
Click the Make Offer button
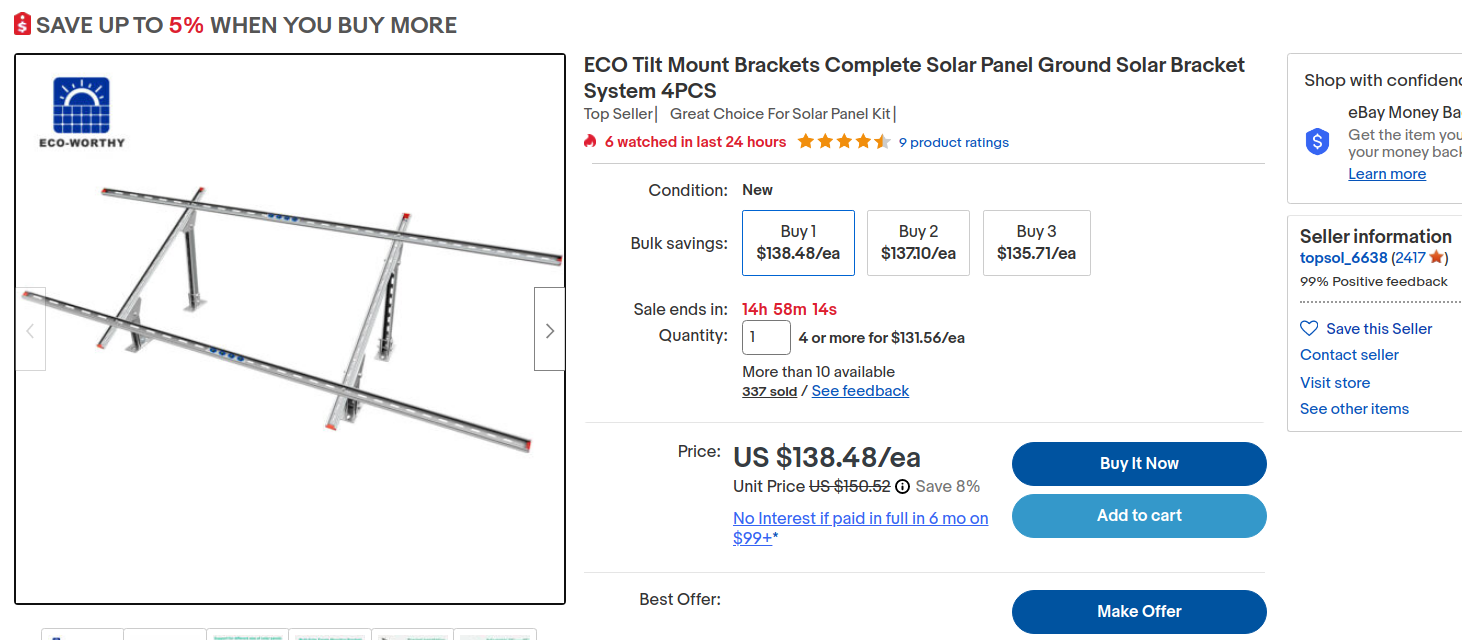tap(1139, 611)
